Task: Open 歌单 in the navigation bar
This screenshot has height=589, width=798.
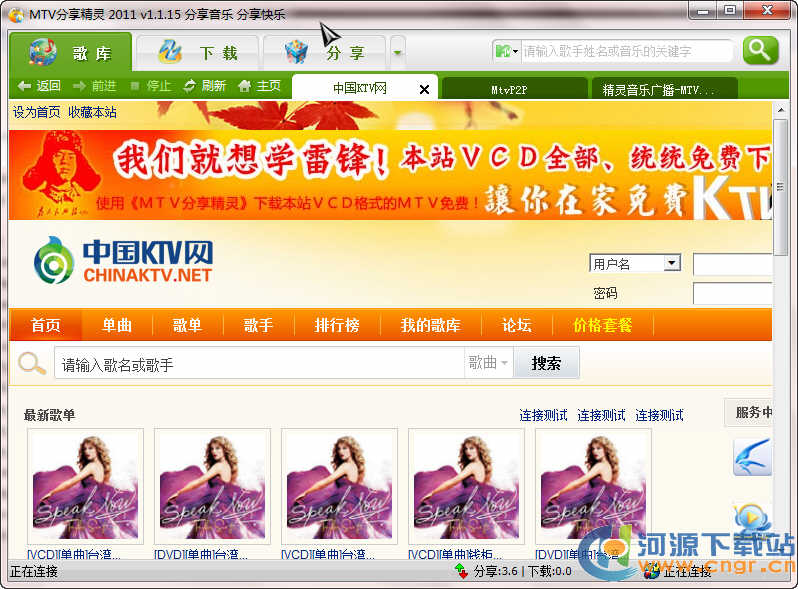Action: [187, 325]
